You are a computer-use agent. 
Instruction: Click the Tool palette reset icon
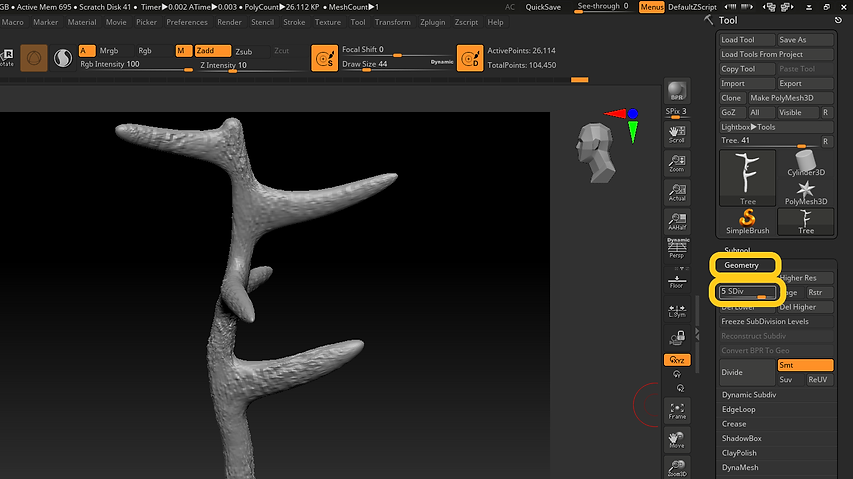pos(838,20)
